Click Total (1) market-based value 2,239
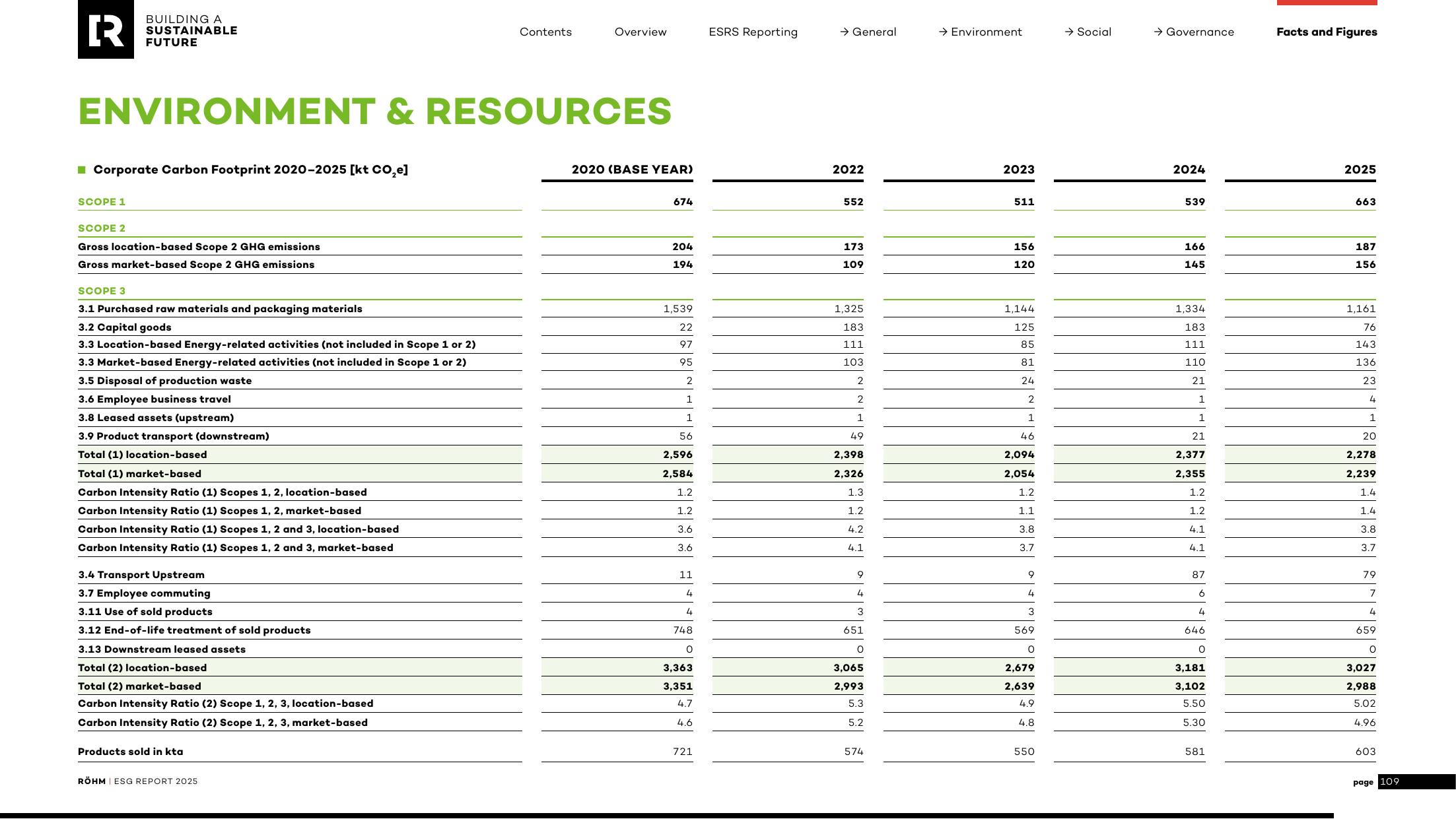 1361,474
